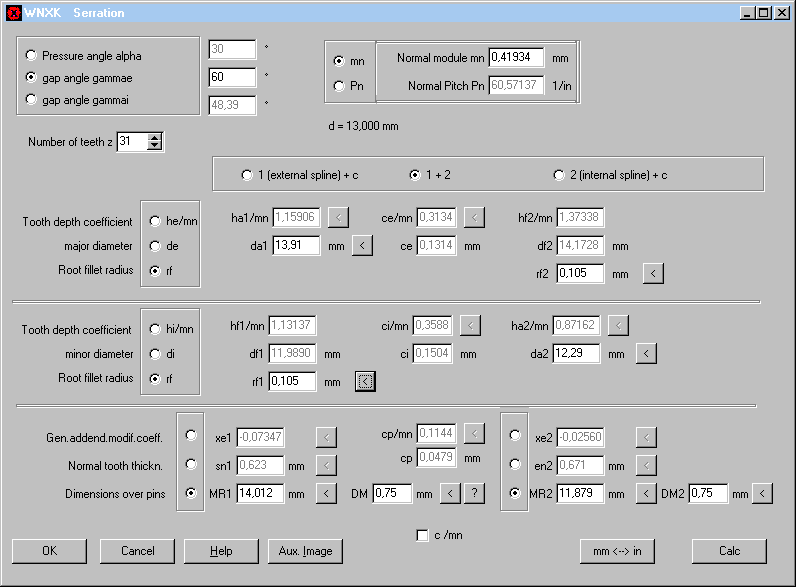Choose Normal Pitch Pn radio button
This screenshot has height=587, width=796.
(x=339, y=86)
